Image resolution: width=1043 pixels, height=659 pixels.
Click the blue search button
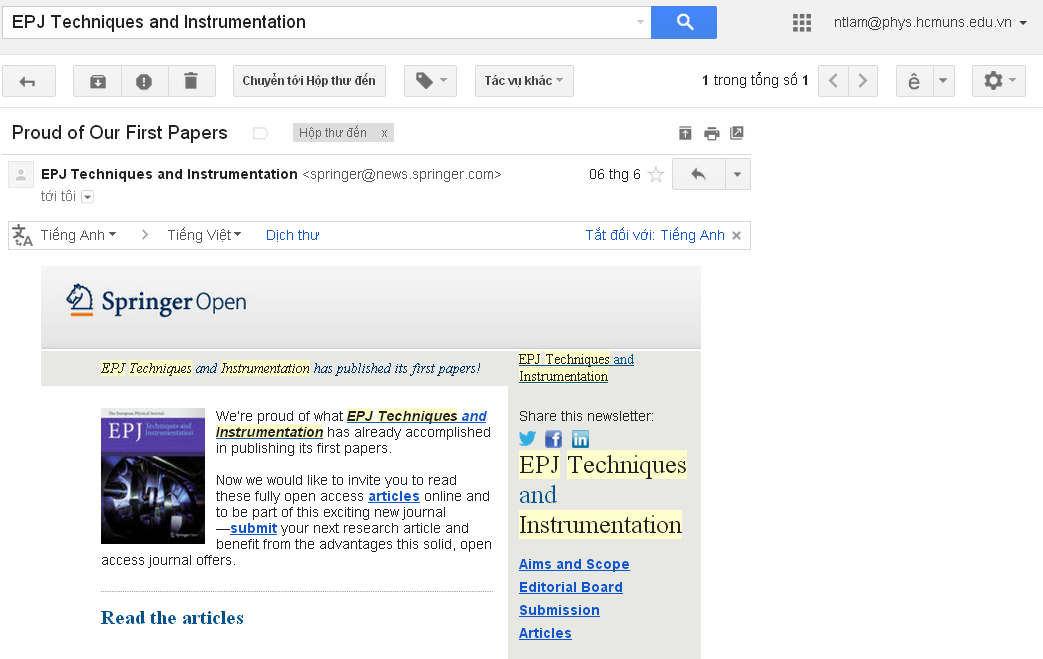click(684, 23)
